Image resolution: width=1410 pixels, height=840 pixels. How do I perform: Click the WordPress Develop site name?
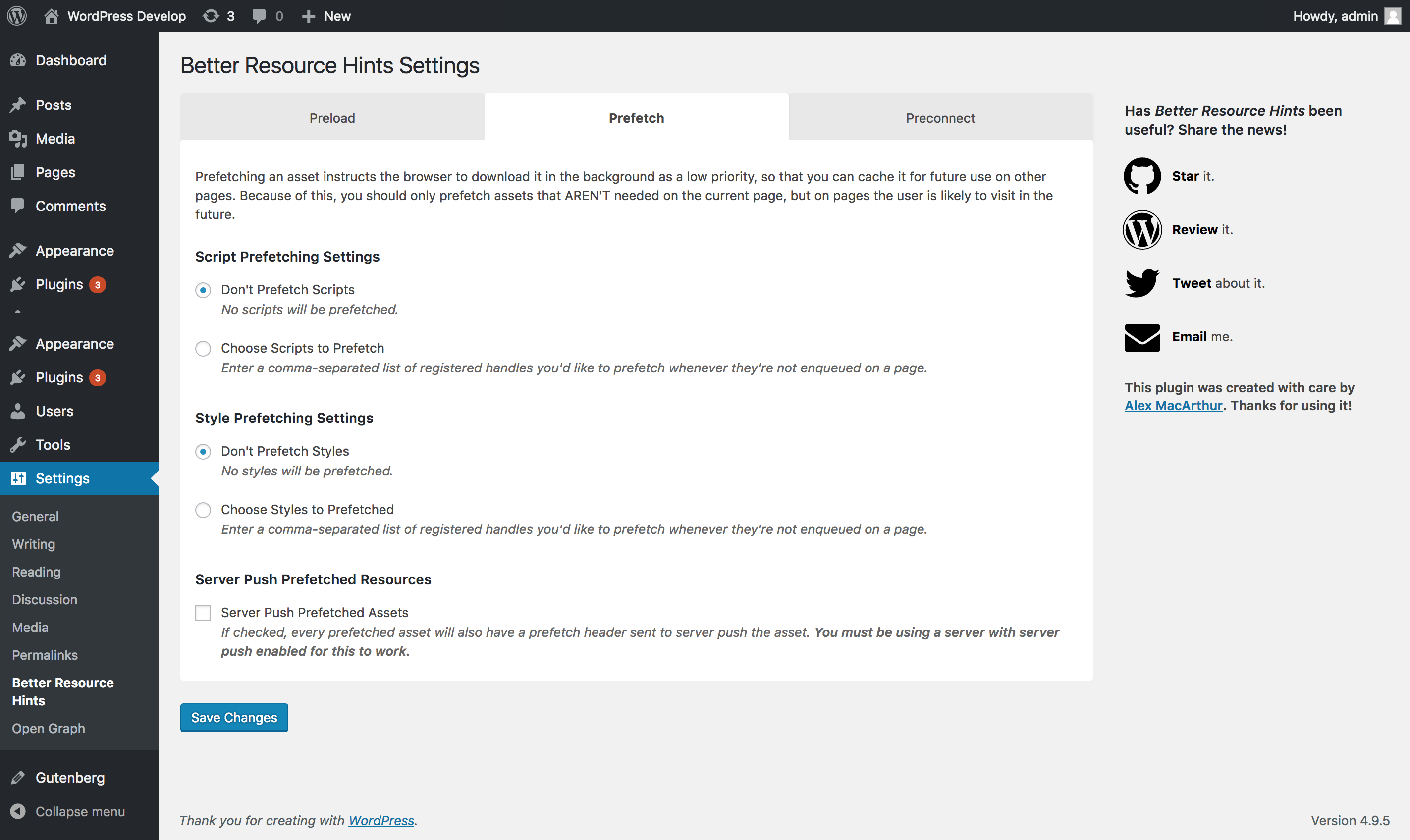pos(127,16)
